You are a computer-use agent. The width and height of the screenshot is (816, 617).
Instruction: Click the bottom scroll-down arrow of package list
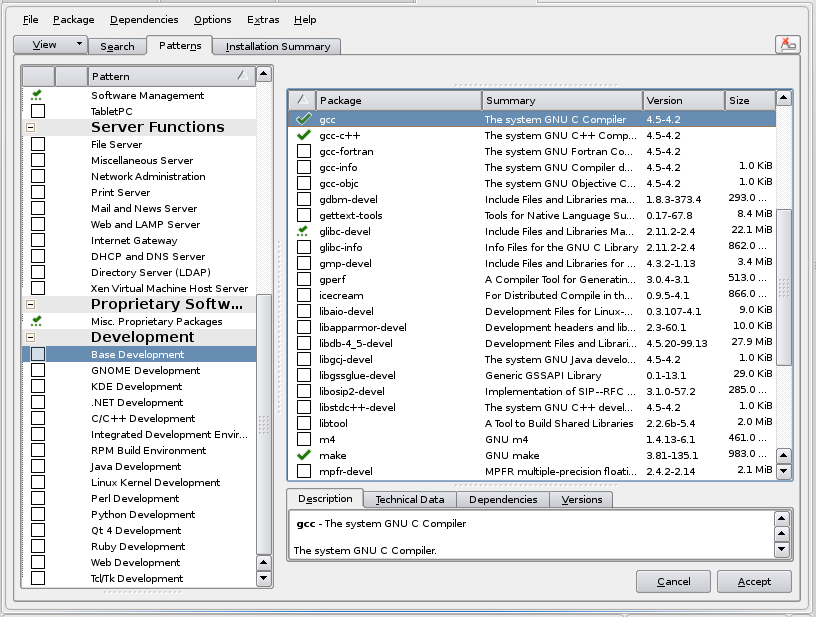click(784, 471)
